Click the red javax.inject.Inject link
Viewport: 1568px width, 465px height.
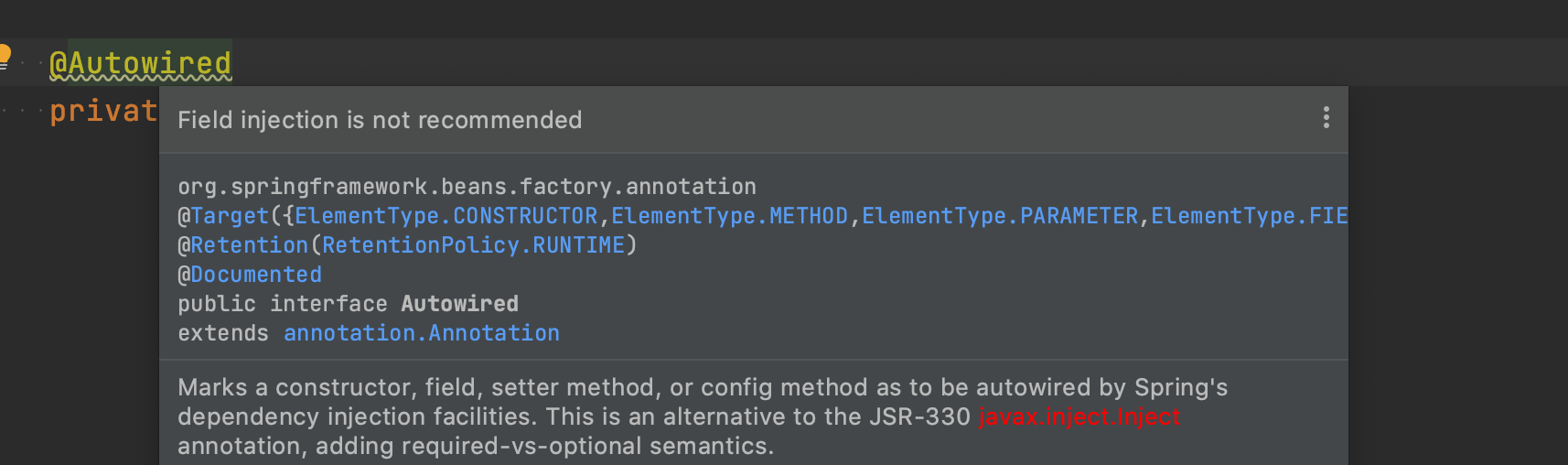(1079, 416)
